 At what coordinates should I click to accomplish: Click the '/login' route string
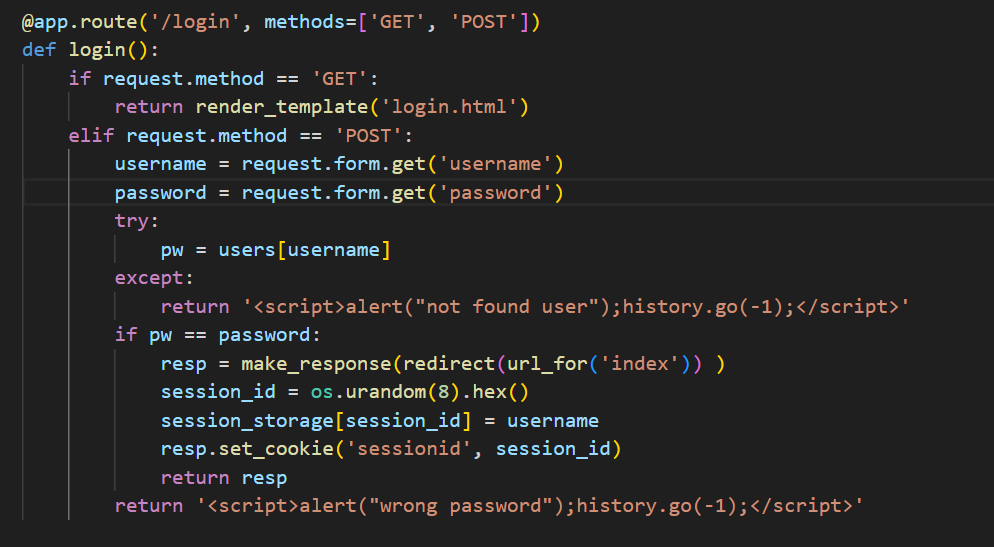tap(195, 22)
